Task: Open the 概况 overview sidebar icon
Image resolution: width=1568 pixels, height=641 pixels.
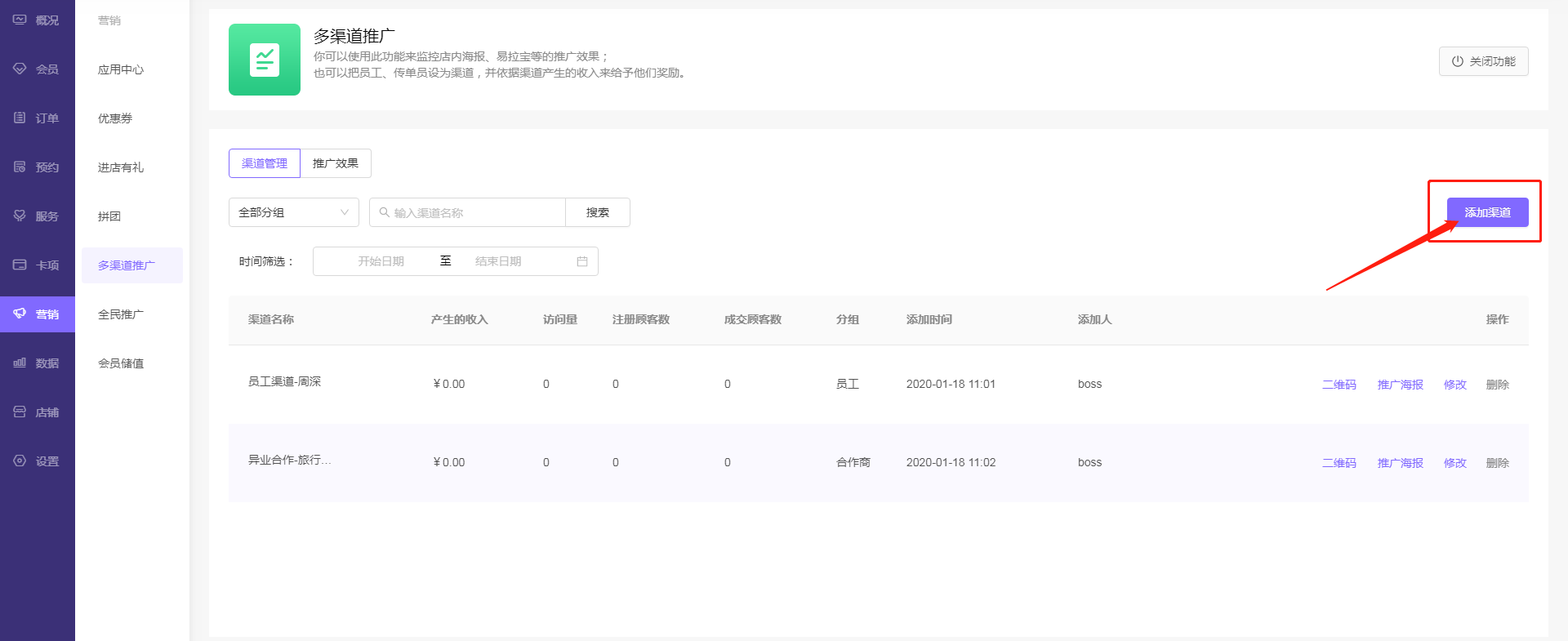Action: click(x=20, y=20)
